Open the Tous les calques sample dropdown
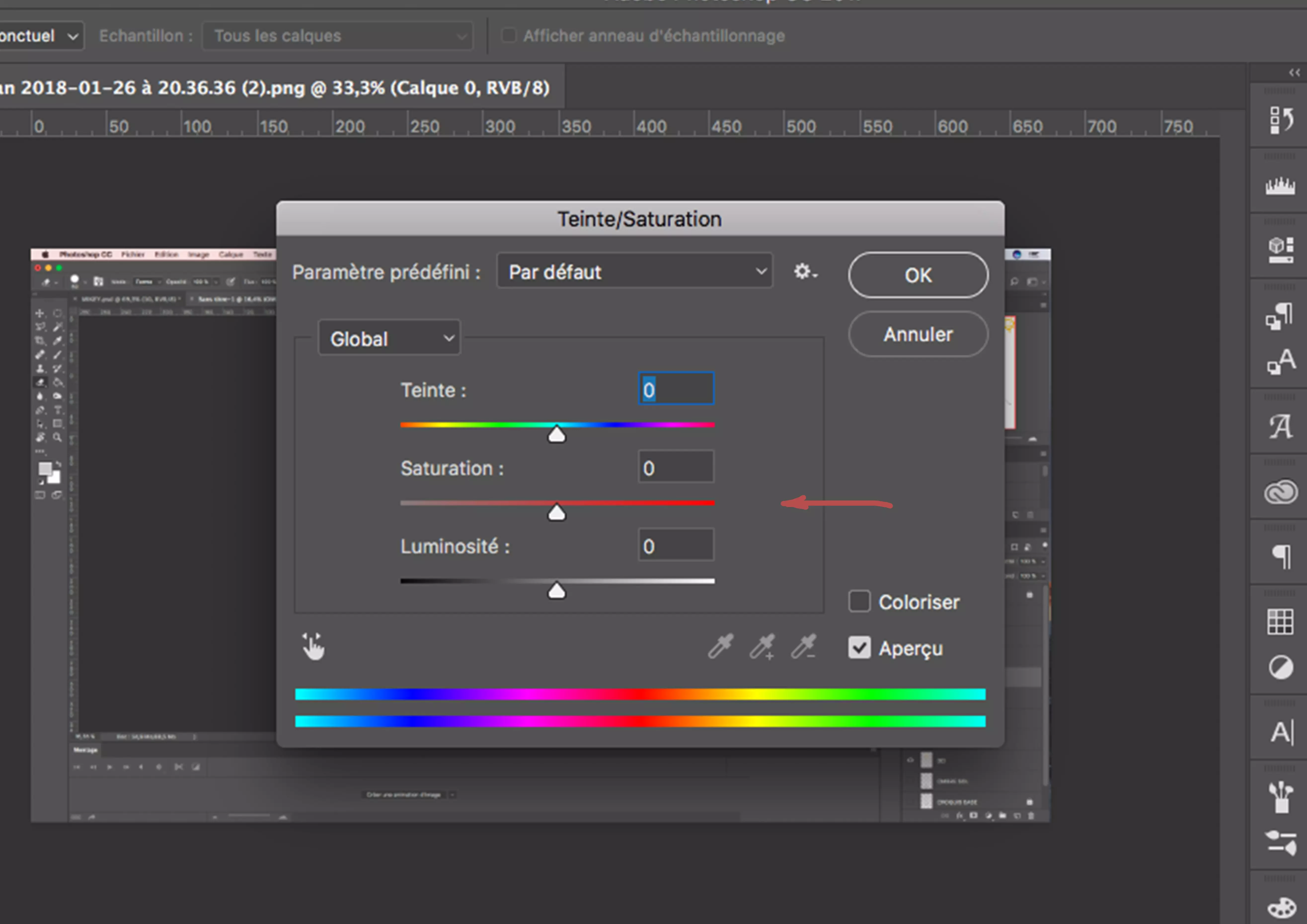The image size is (1307, 924). coord(338,35)
